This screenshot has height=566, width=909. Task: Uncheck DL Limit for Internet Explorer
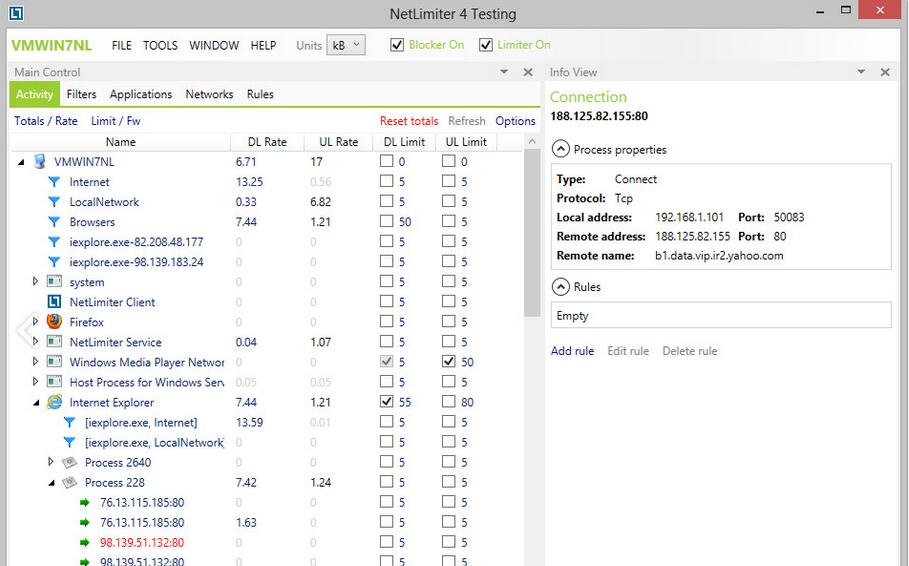(x=387, y=401)
